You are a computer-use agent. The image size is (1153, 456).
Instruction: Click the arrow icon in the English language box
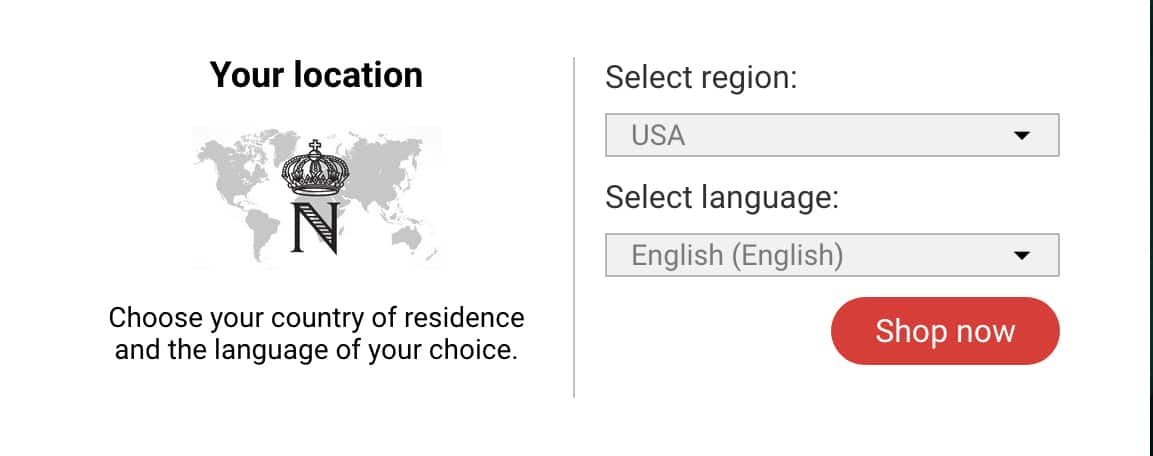coord(1021,256)
